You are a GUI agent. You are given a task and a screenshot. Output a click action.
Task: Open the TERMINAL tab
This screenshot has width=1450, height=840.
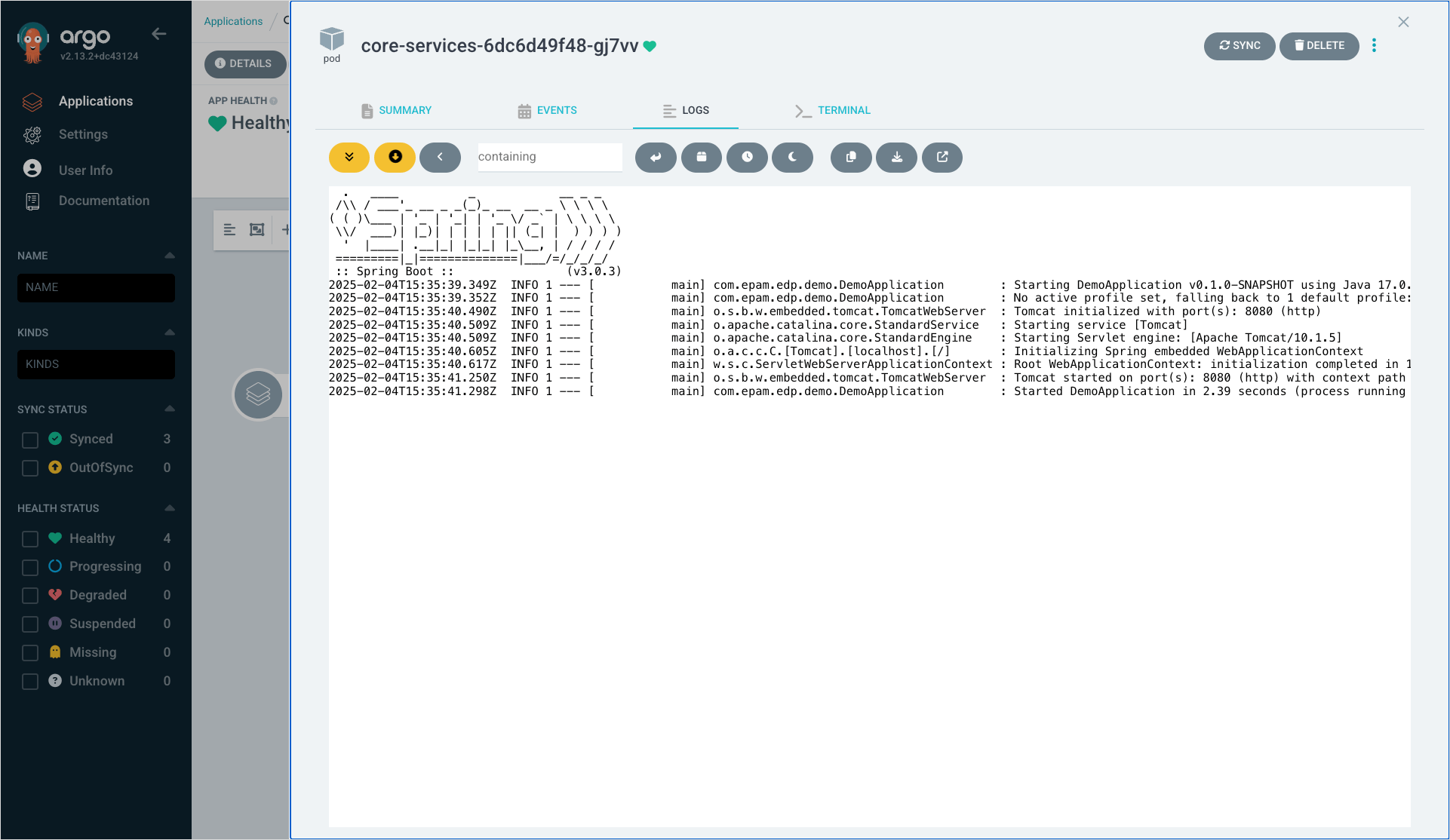tap(843, 110)
